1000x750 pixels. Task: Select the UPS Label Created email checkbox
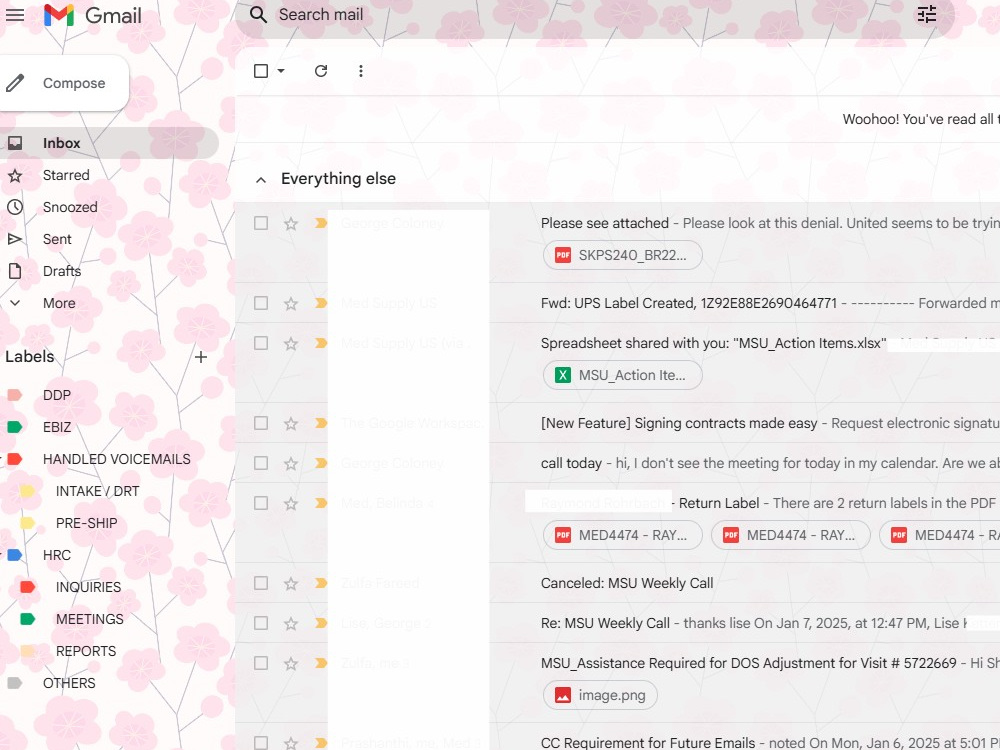point(261,303)
